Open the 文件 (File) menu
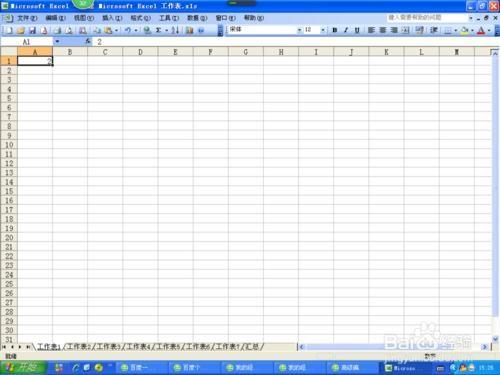This screenshot has width=500, height=375. pyautogui.click(x=27, y=18)
